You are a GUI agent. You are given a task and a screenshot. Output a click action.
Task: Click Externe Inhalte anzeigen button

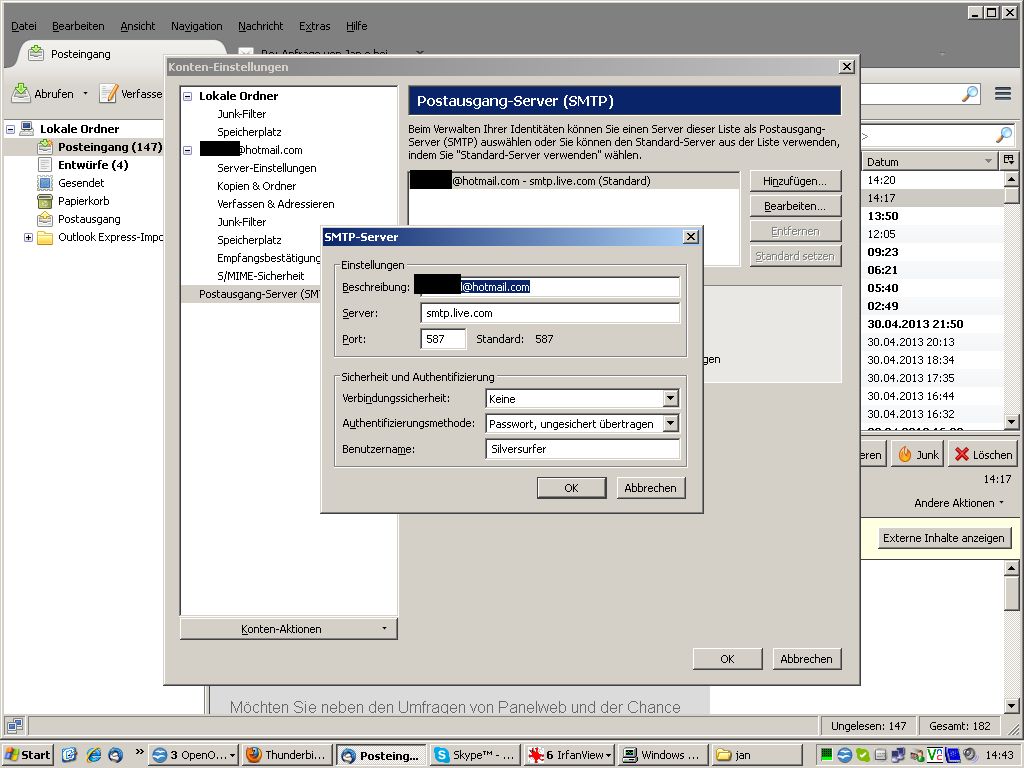pos(943,538)
